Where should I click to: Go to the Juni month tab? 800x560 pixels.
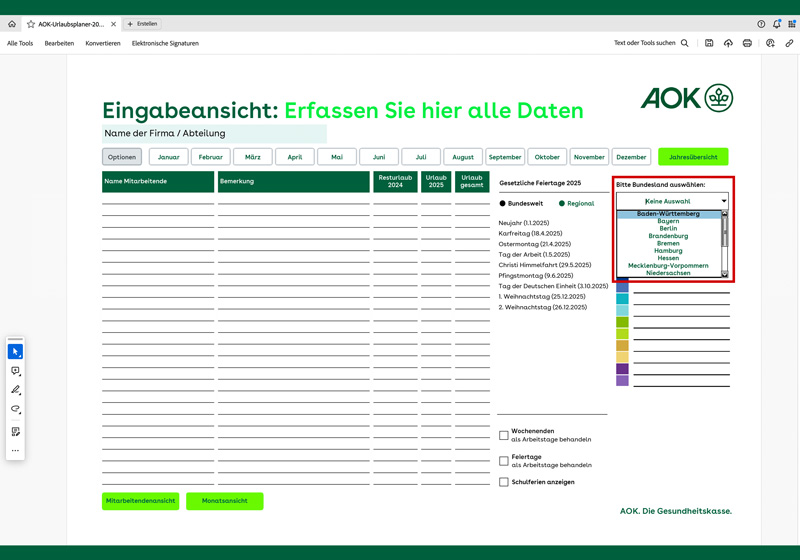click(379, 157)
